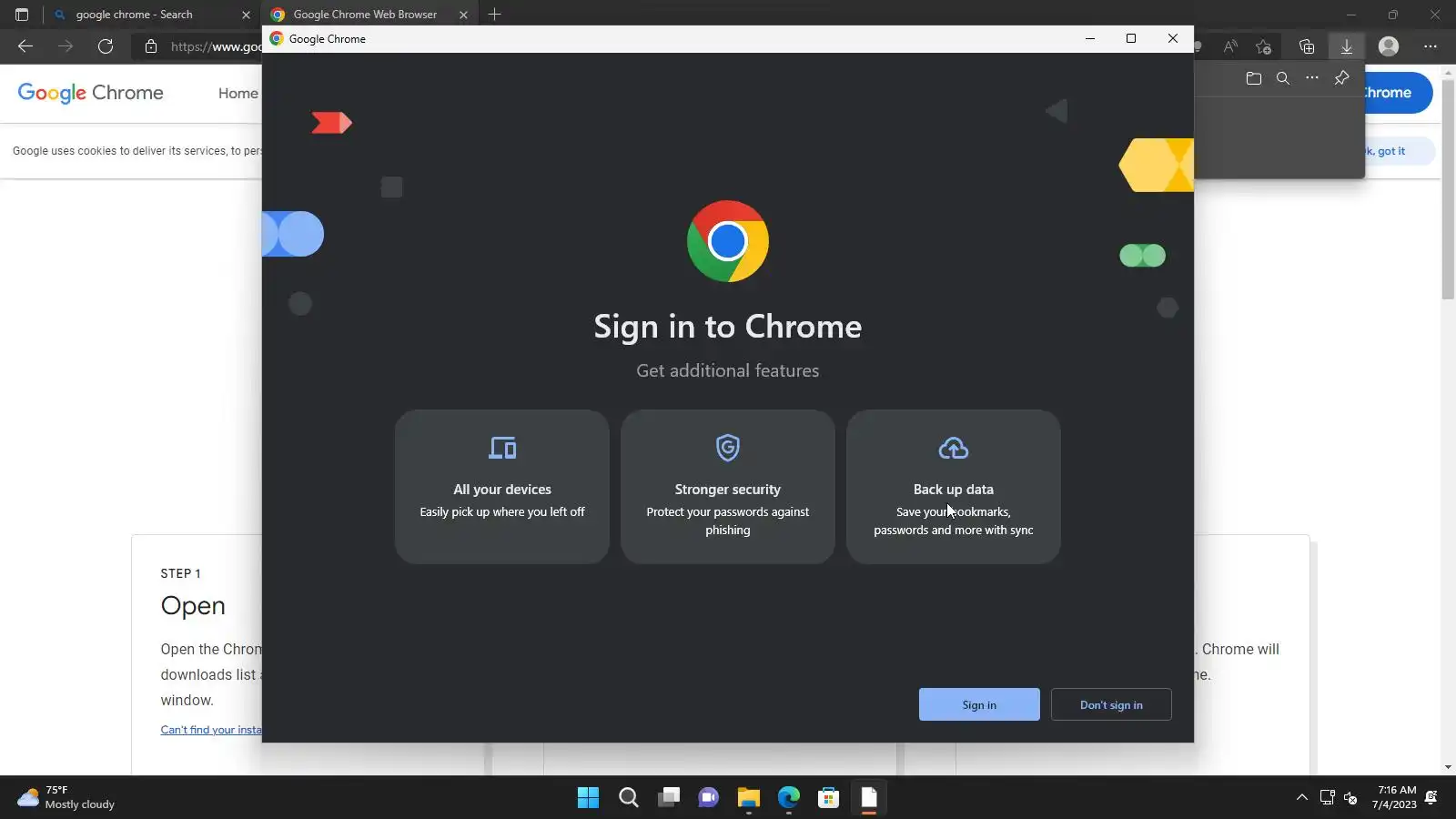
Task: Click the large Chrome logo
Action: click(728, 241)
